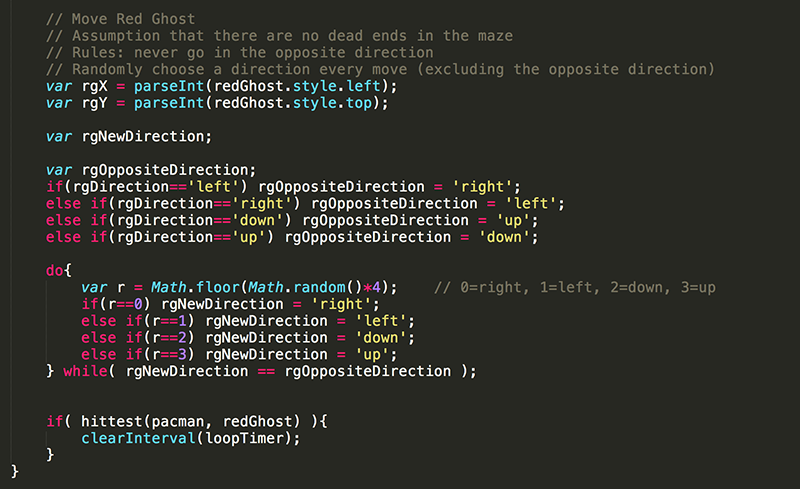Click the 'right' string in first if statement

coord(482,187)
